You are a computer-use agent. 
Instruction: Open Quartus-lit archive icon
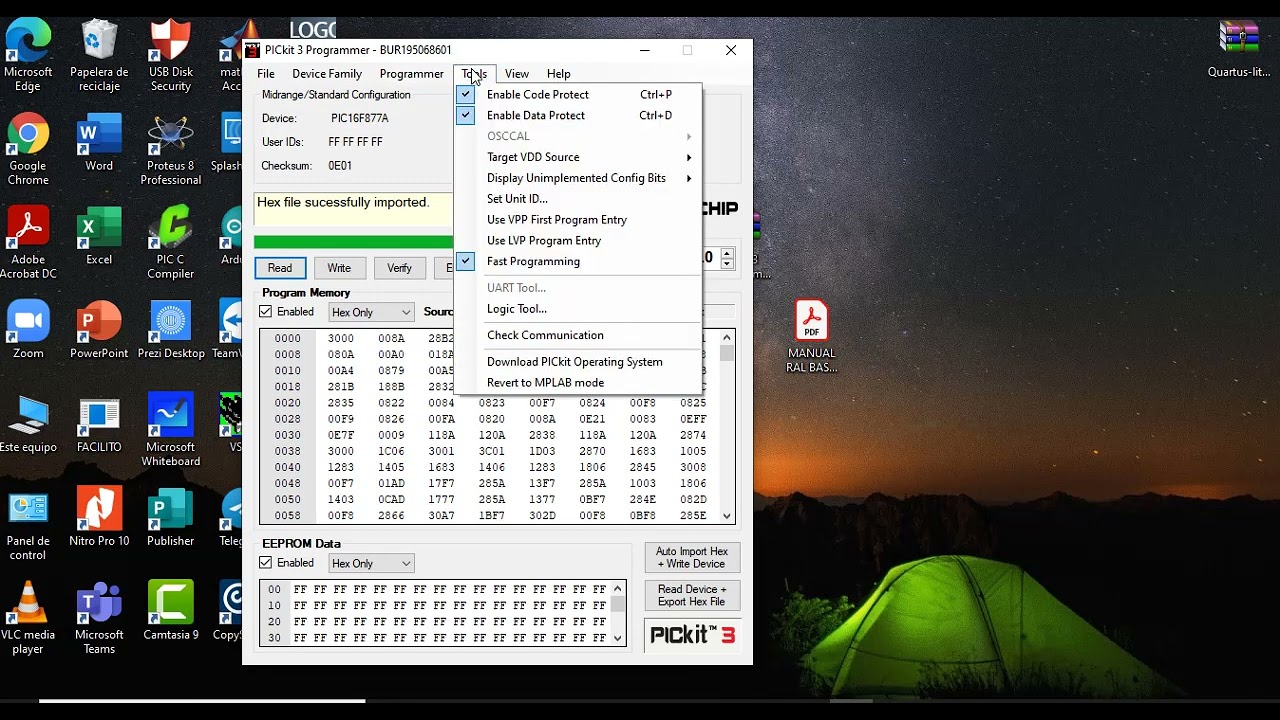(1239, 49)
